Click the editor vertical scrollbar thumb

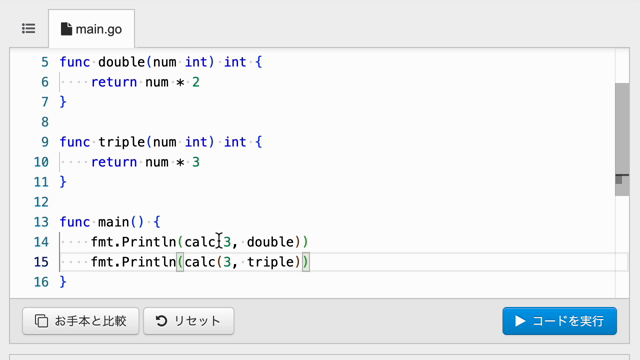pos(622,139)
